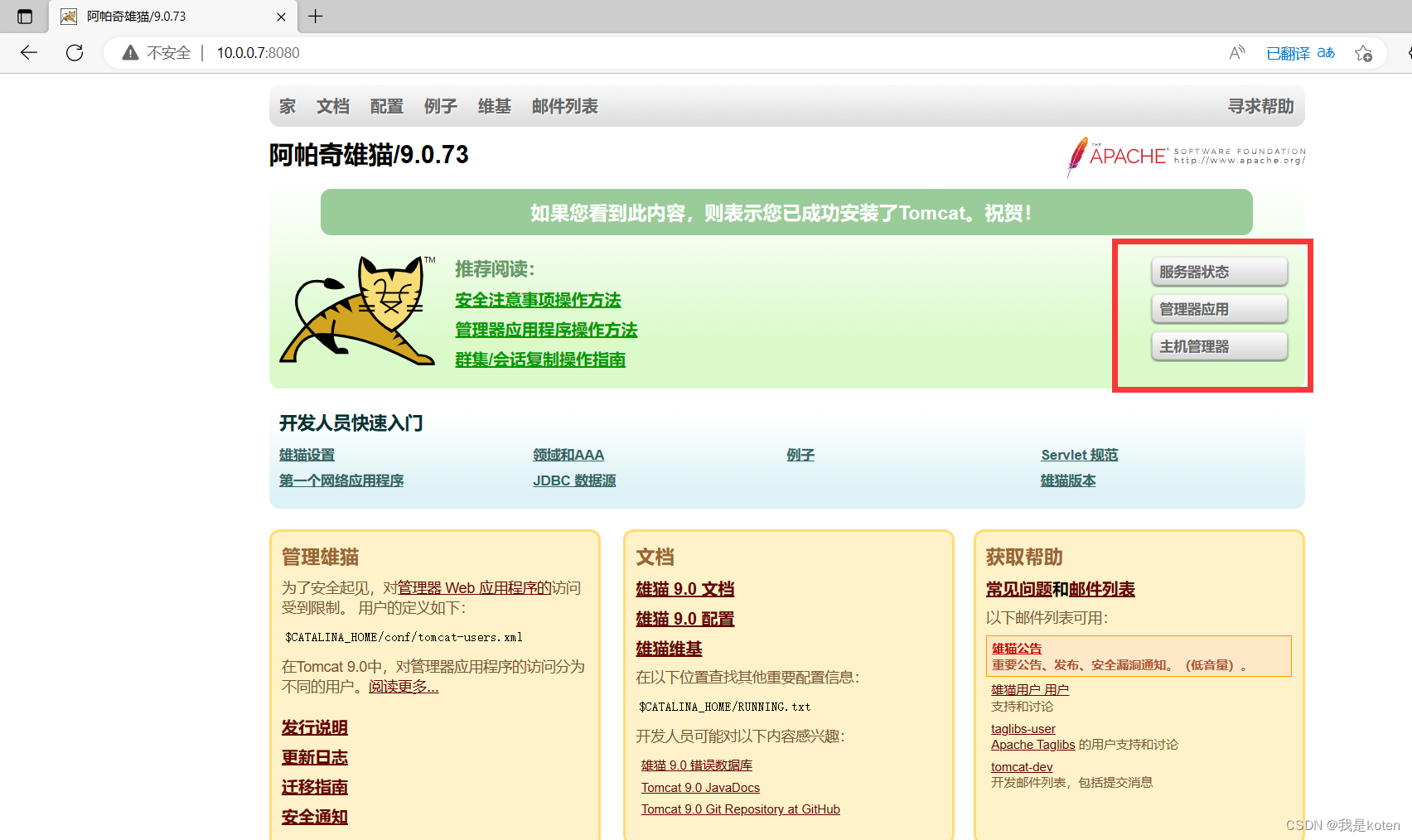
Task: Open 雄猫 9.0 错误数据库 link
Action: tap(697, 765)
